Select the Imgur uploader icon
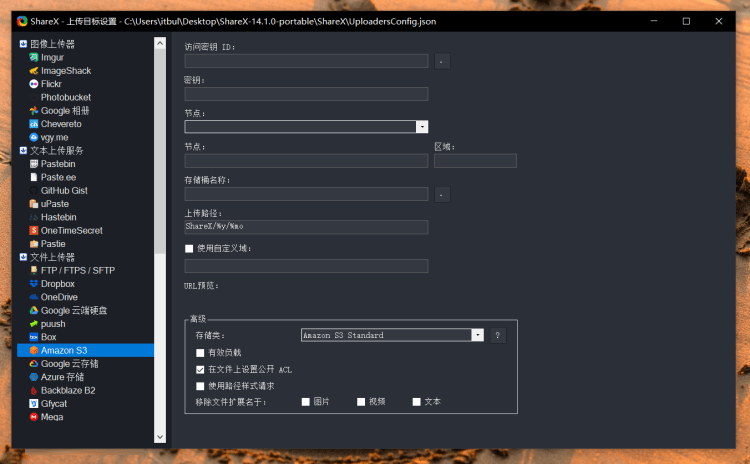The height and width of the screenshot is (464, 750). tap(33, 57)
